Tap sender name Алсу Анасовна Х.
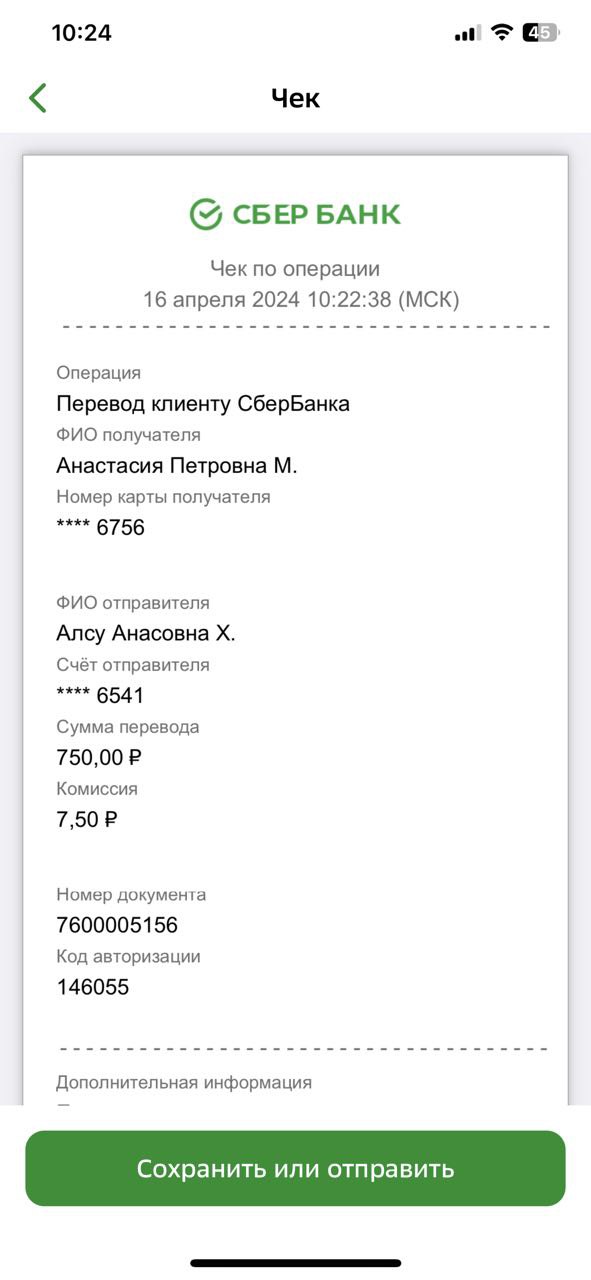This screenshot has width=591, height=1280. coord(146,634)
